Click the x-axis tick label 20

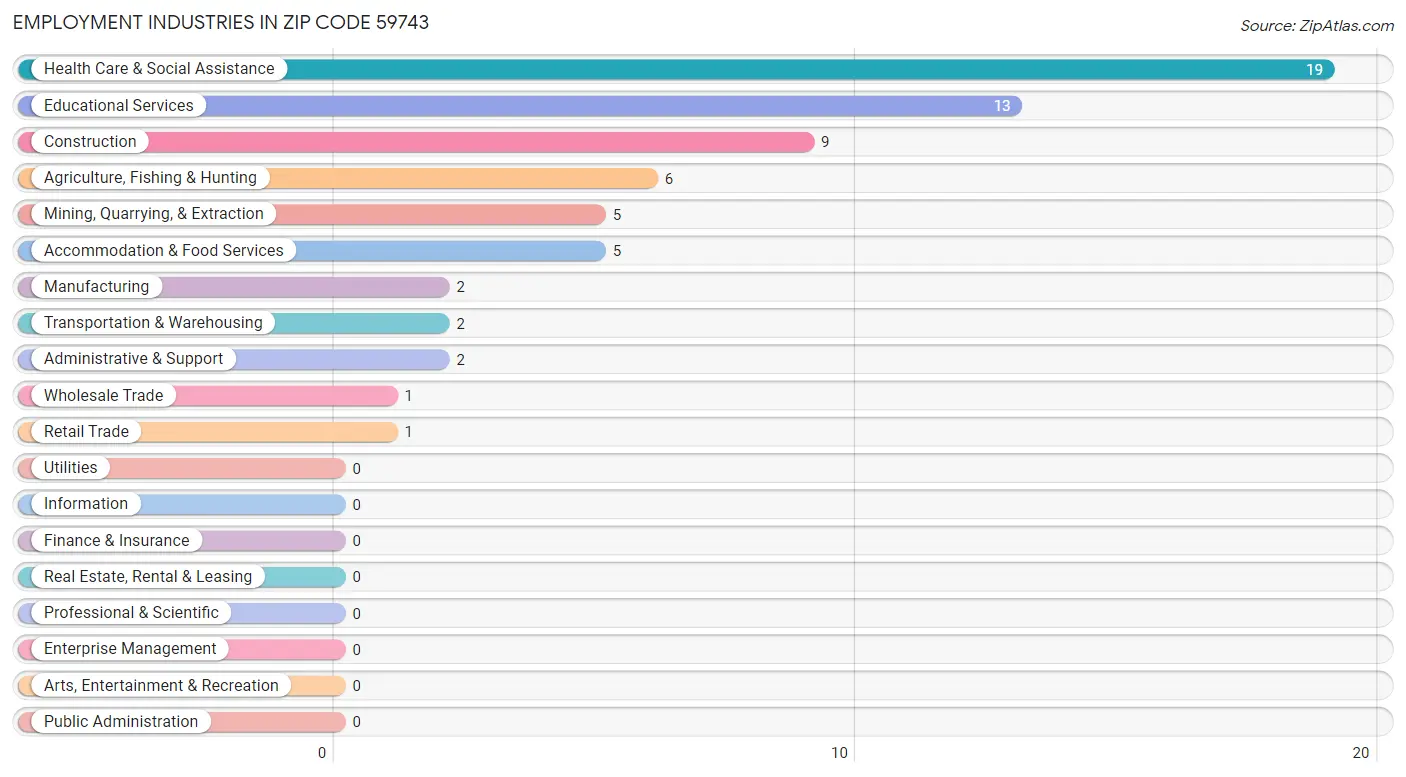point(1361,753)
